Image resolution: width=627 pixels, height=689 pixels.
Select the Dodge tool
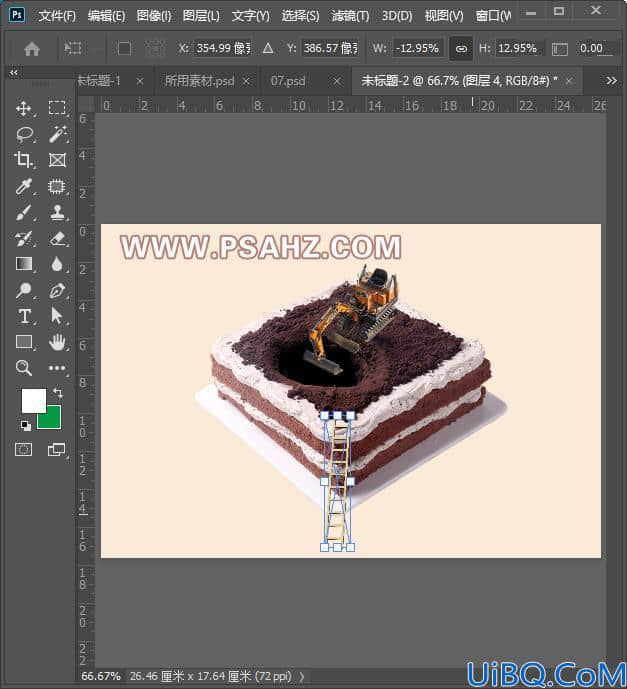coord(23,290)
